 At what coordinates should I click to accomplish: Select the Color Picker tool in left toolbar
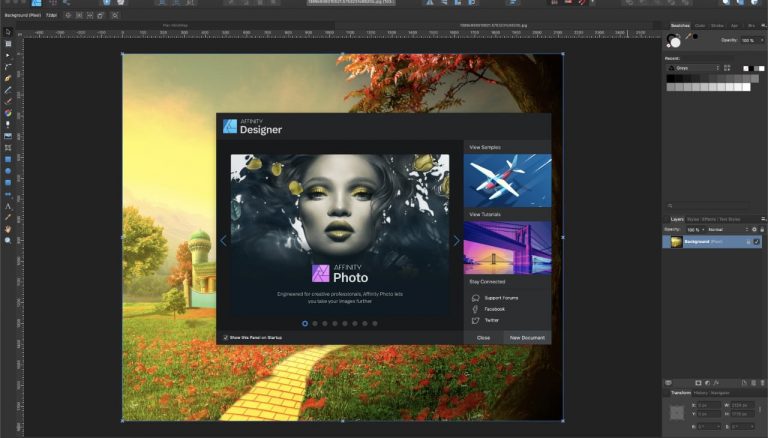pyautogui.click(x=8, y=218)
